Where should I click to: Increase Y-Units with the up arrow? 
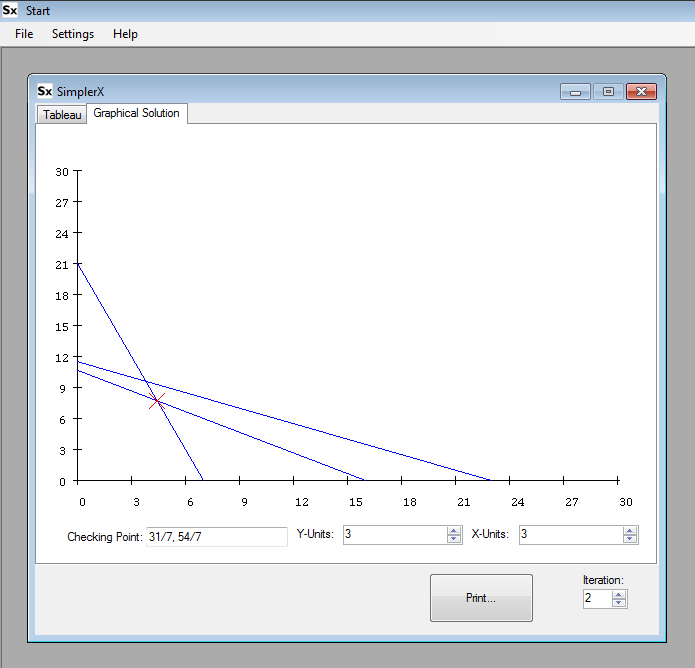point(453,531)
